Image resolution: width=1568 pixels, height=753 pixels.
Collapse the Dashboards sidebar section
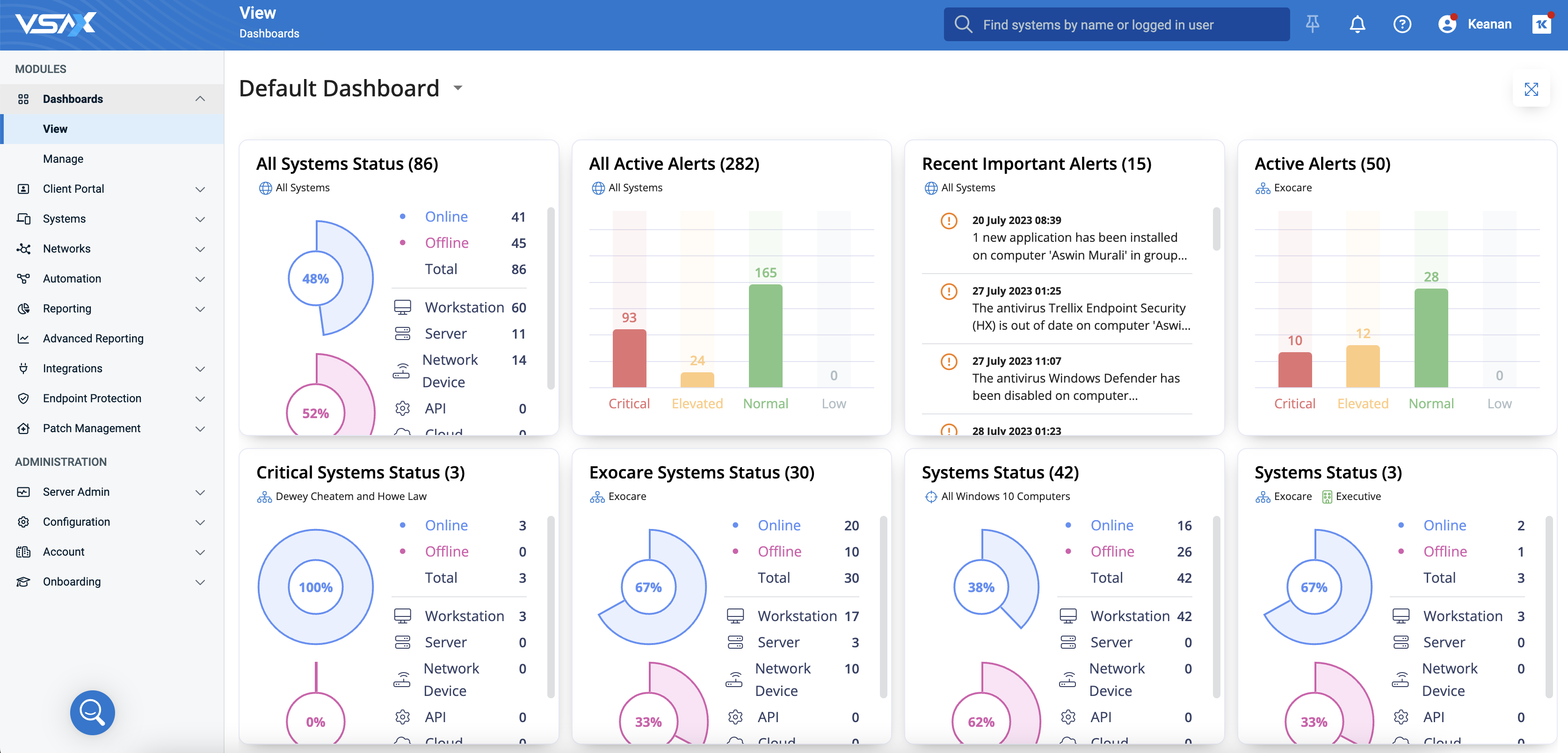(200, 99)
